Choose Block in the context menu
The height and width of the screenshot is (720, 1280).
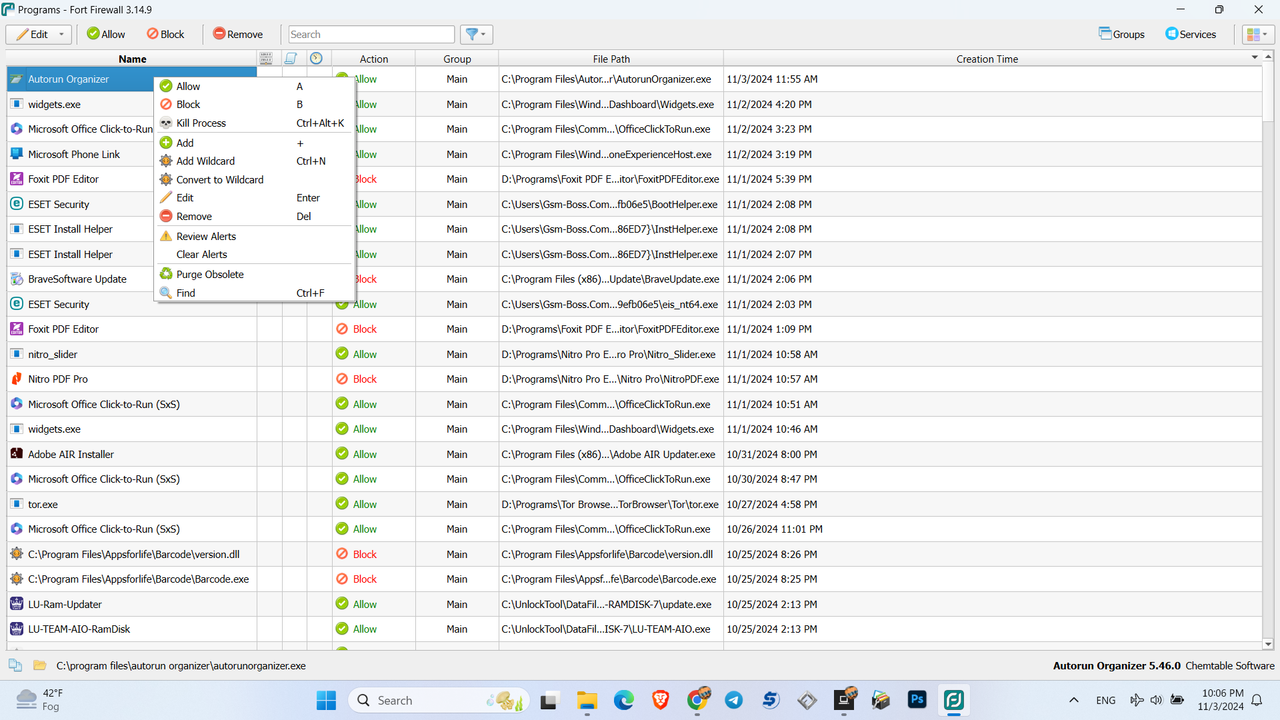(254, 104)
